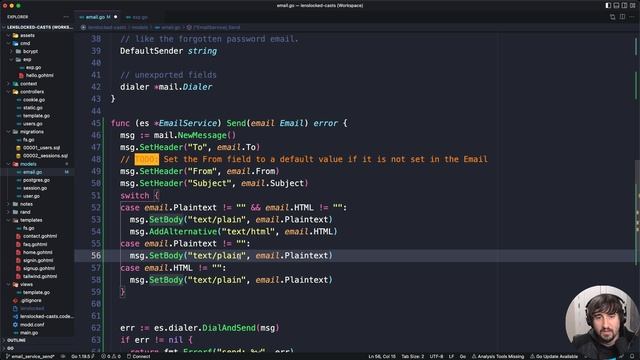Open postgres.go file

coord(36,180)
